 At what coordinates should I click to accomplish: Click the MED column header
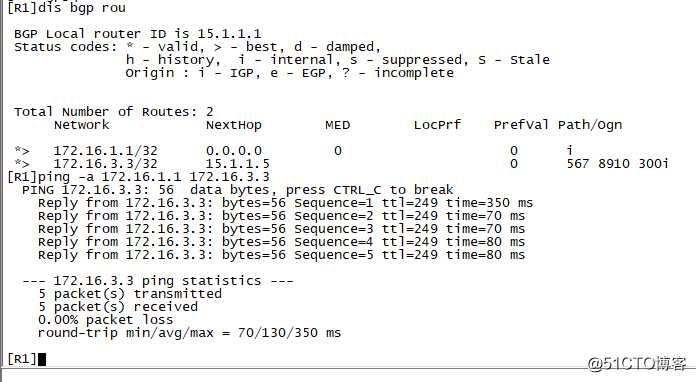pyautogui.click(x=338, y=125)
